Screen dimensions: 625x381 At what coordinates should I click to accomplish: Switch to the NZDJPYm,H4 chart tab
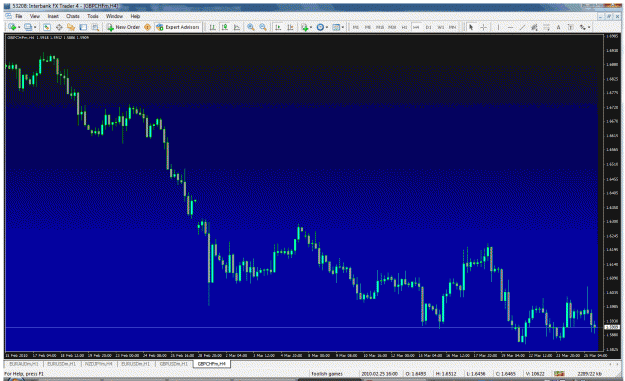click(98, 364)
